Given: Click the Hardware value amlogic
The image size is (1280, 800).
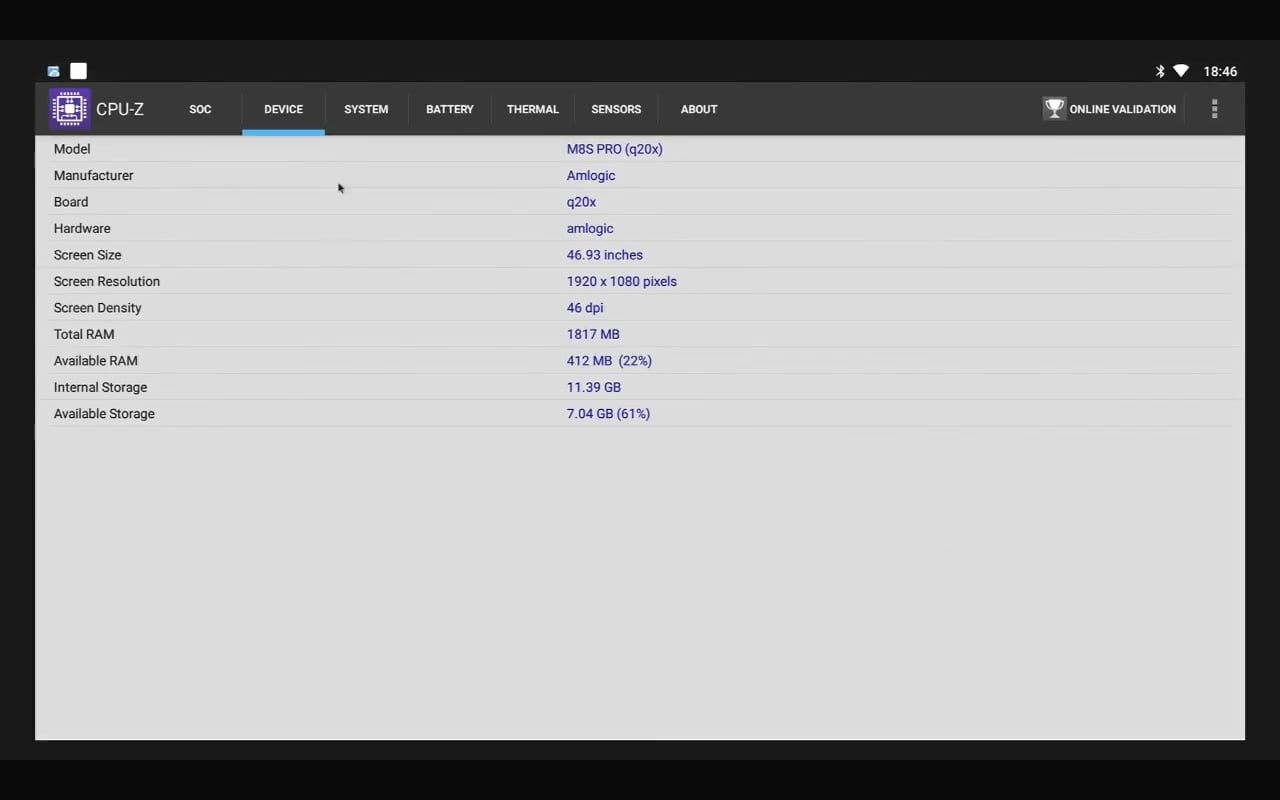Looking at the screenshot, I should tap(590, 229).
